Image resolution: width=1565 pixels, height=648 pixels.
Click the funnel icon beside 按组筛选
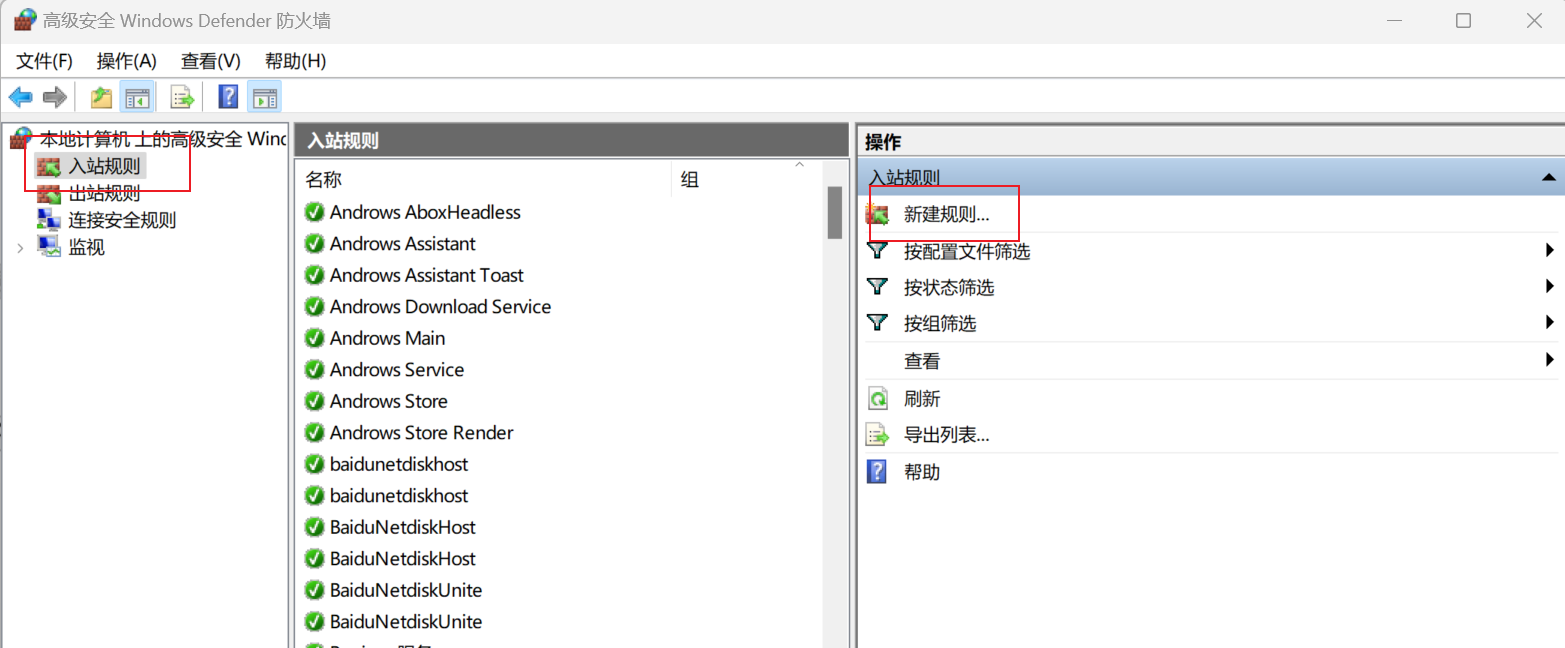pyautogui.click(x=877, y=323)
